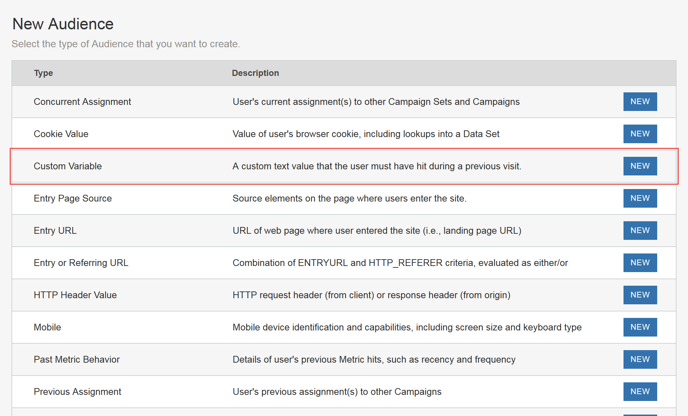The width and height of the screenshot is (688, 416).
Task: Click the Type column header
Action: 43,73
